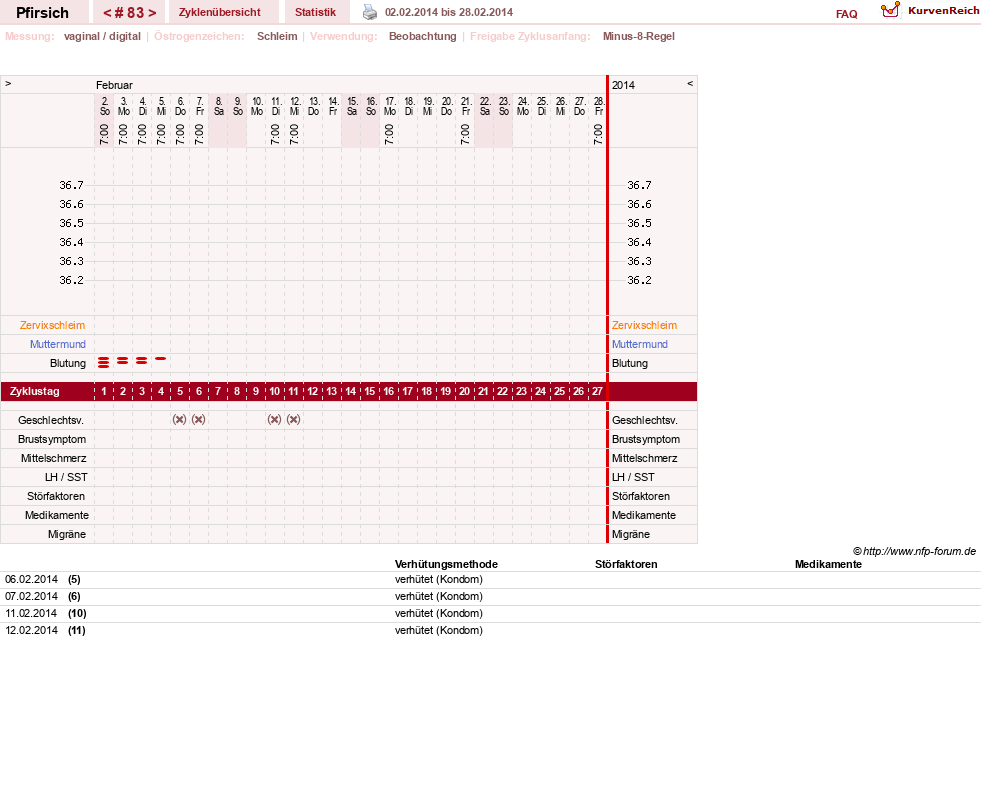Click intercourse marker on cycle day 10
The width and height of the screenshot is (981, 803).
pyautogui.click(x=274, y=419)
